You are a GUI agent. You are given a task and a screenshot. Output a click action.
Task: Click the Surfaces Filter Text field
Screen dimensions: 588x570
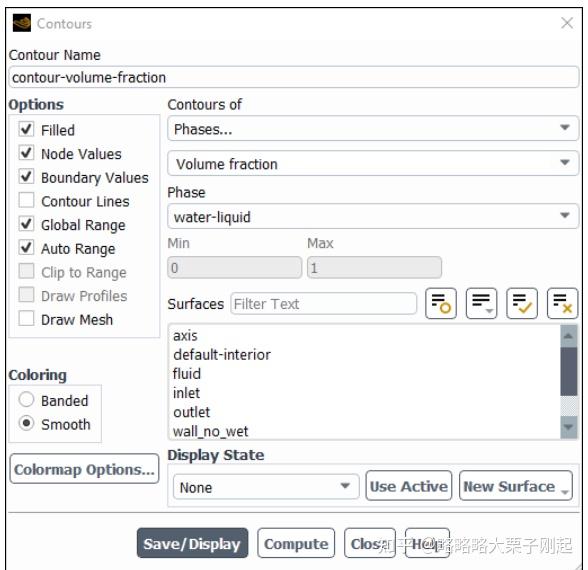click(x=324, y=304)
